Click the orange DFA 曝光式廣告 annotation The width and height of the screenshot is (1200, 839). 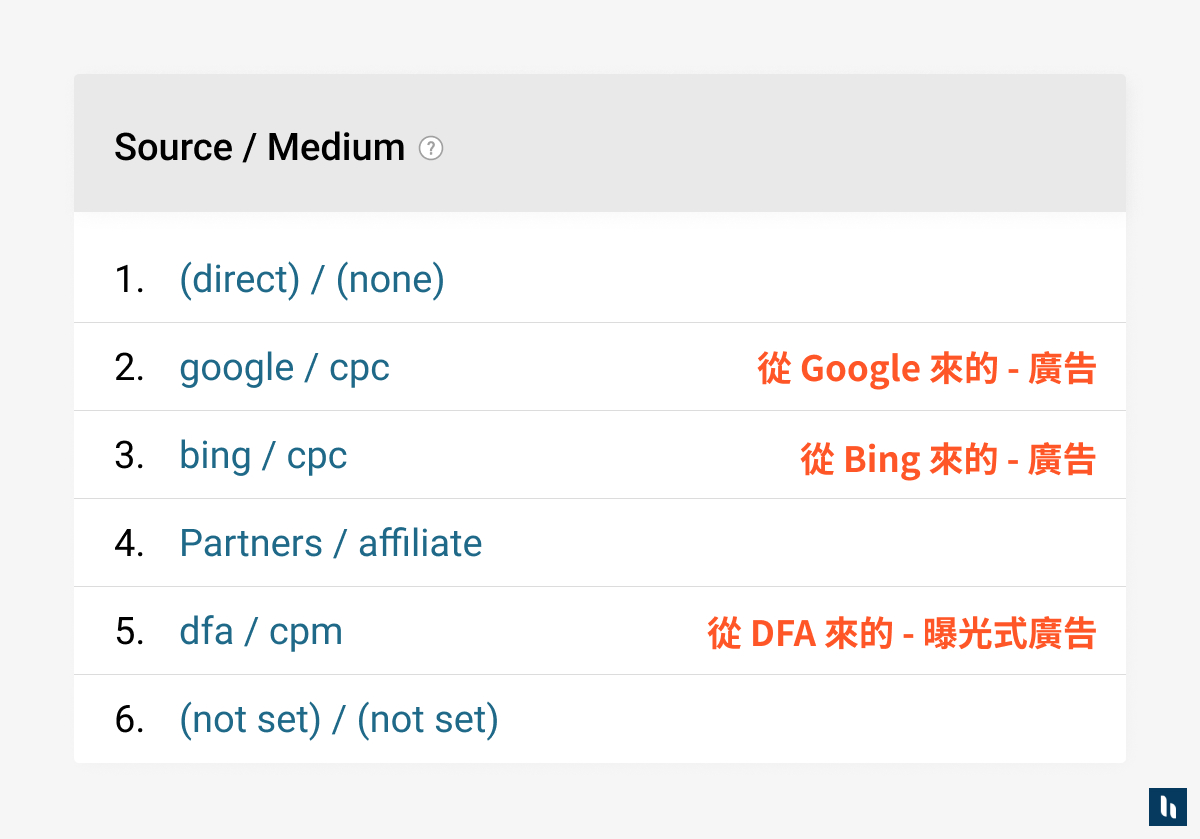point(901,633)
